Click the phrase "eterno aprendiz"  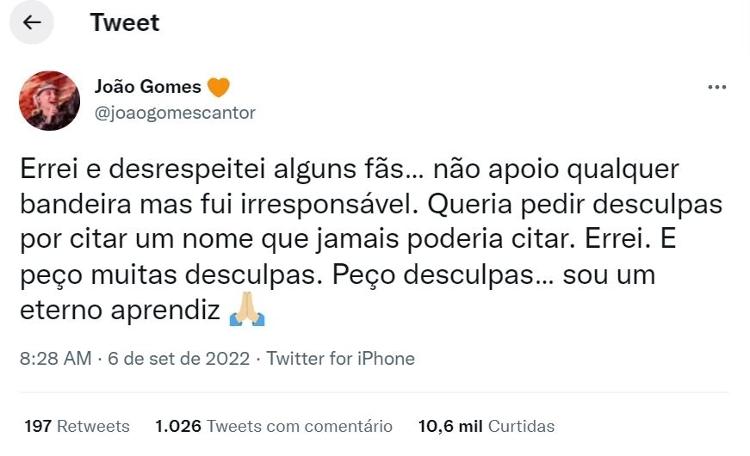pos(120,311)
